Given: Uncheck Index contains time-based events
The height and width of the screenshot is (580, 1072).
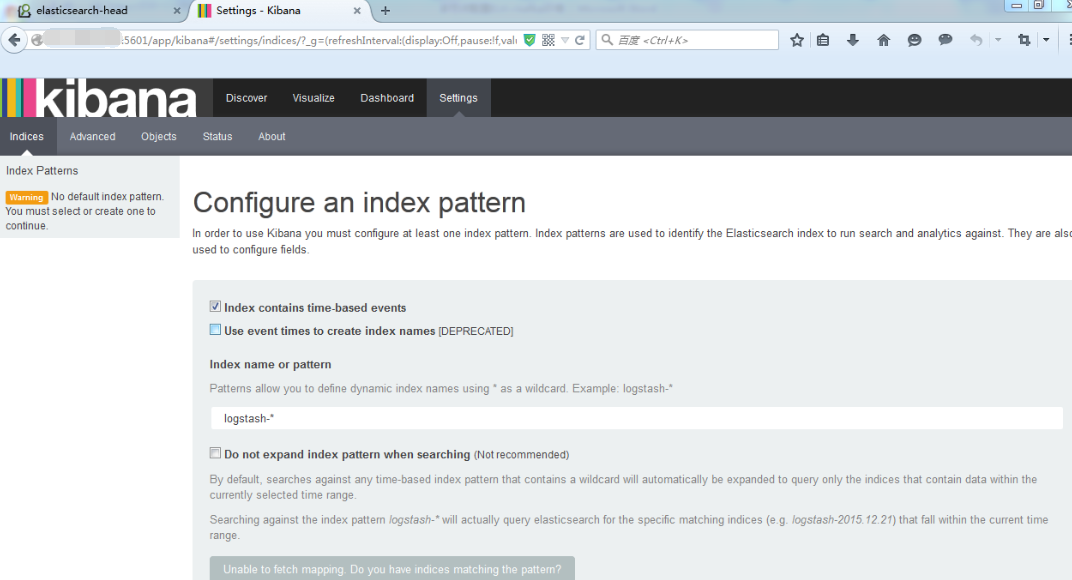Looking at the screenshot, I should point(215,306).
